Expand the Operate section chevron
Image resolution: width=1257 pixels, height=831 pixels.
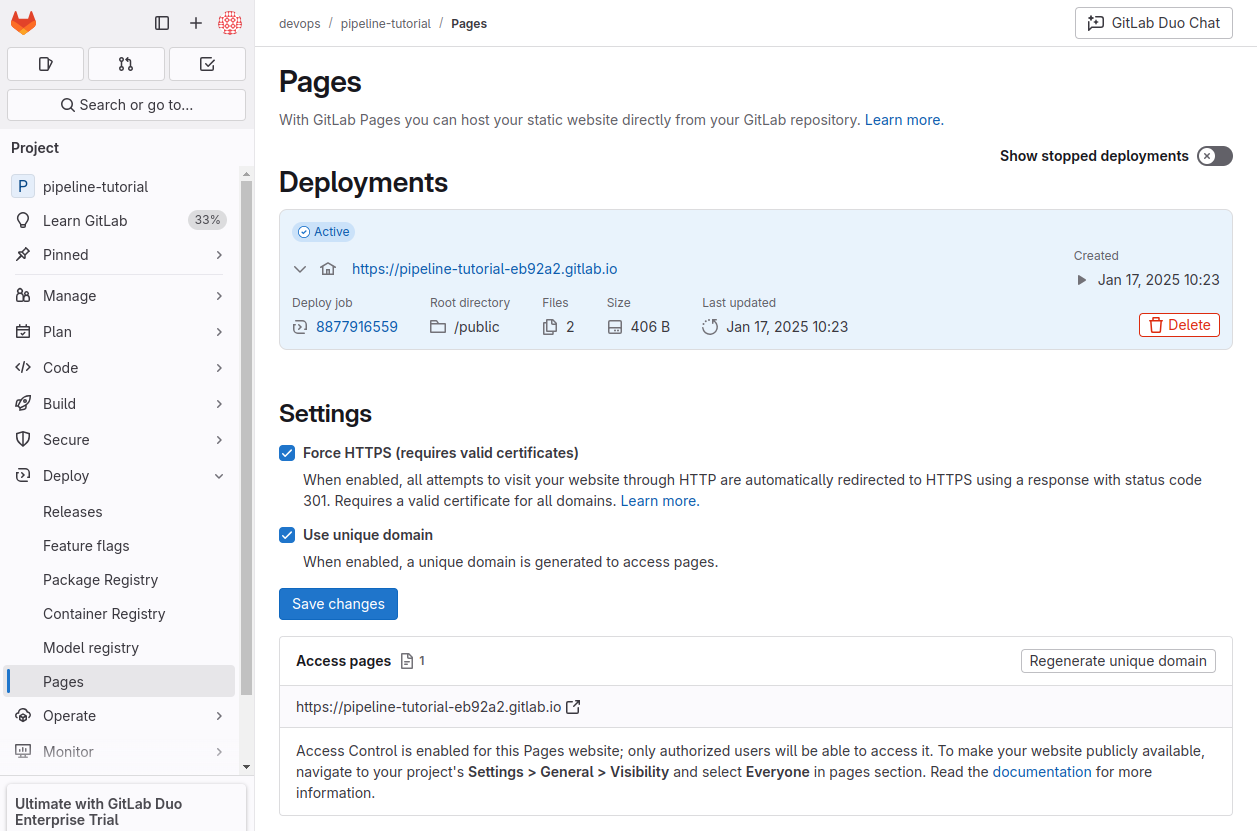point(219,715)
